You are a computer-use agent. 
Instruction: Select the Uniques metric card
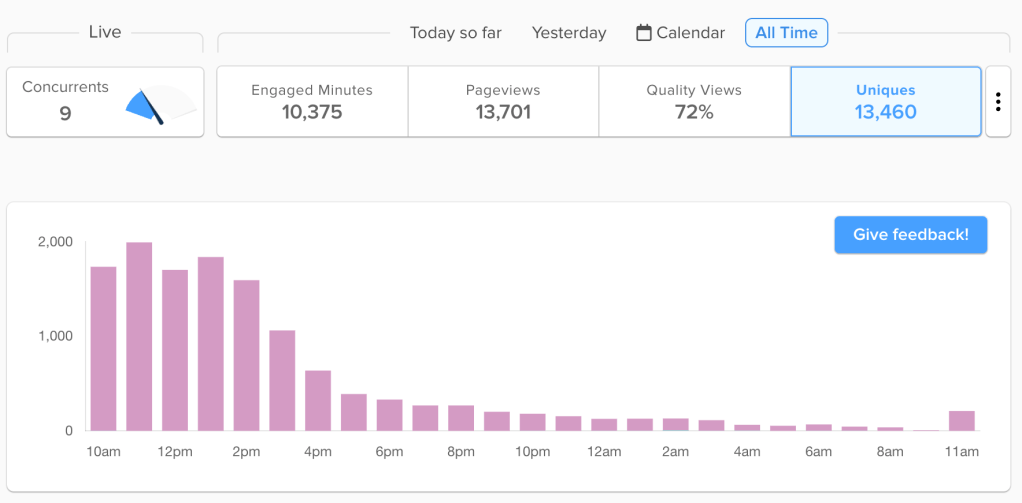pyautogui.click(x=885, y=101)
